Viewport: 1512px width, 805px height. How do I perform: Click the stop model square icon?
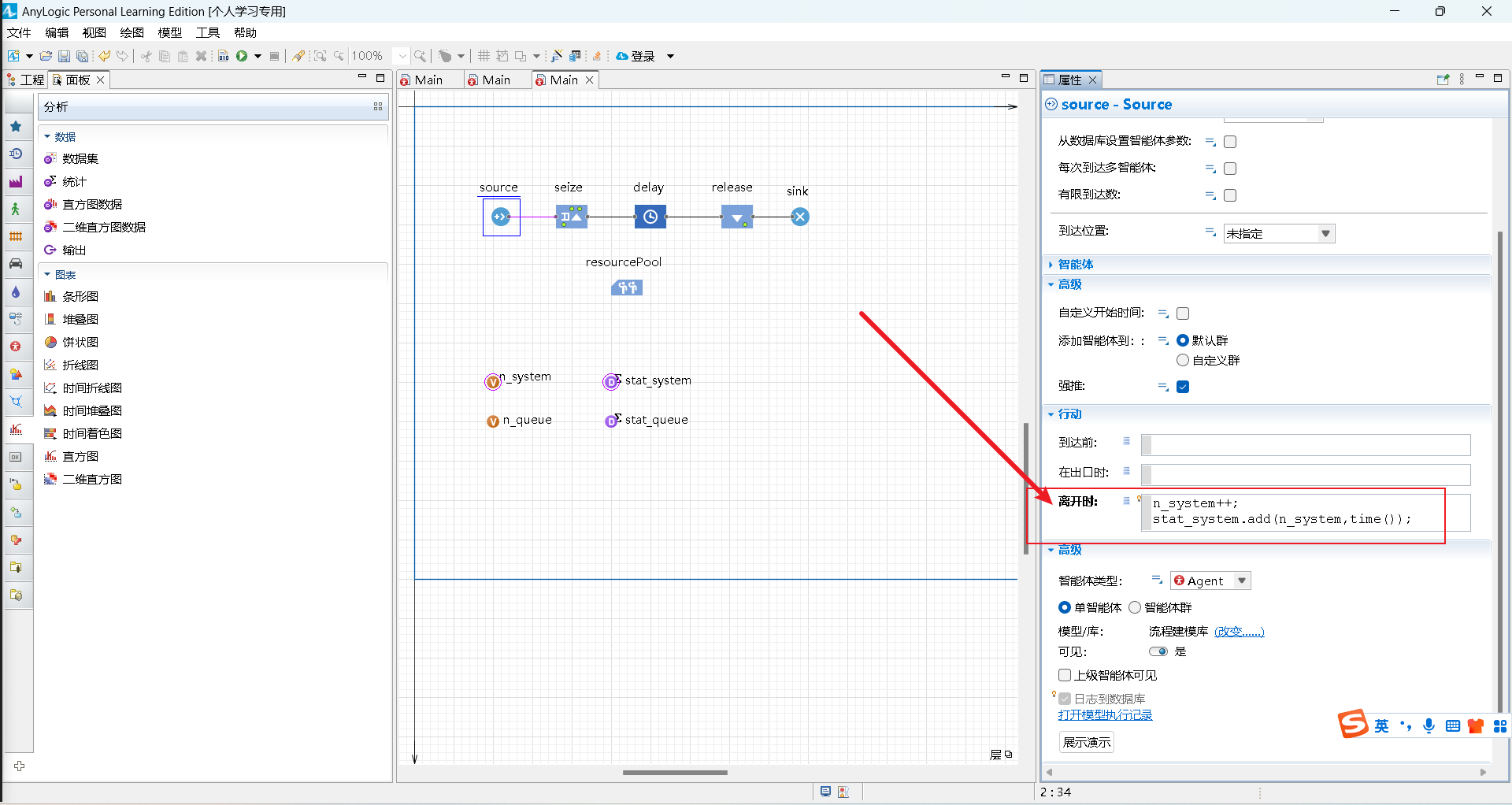274,56
